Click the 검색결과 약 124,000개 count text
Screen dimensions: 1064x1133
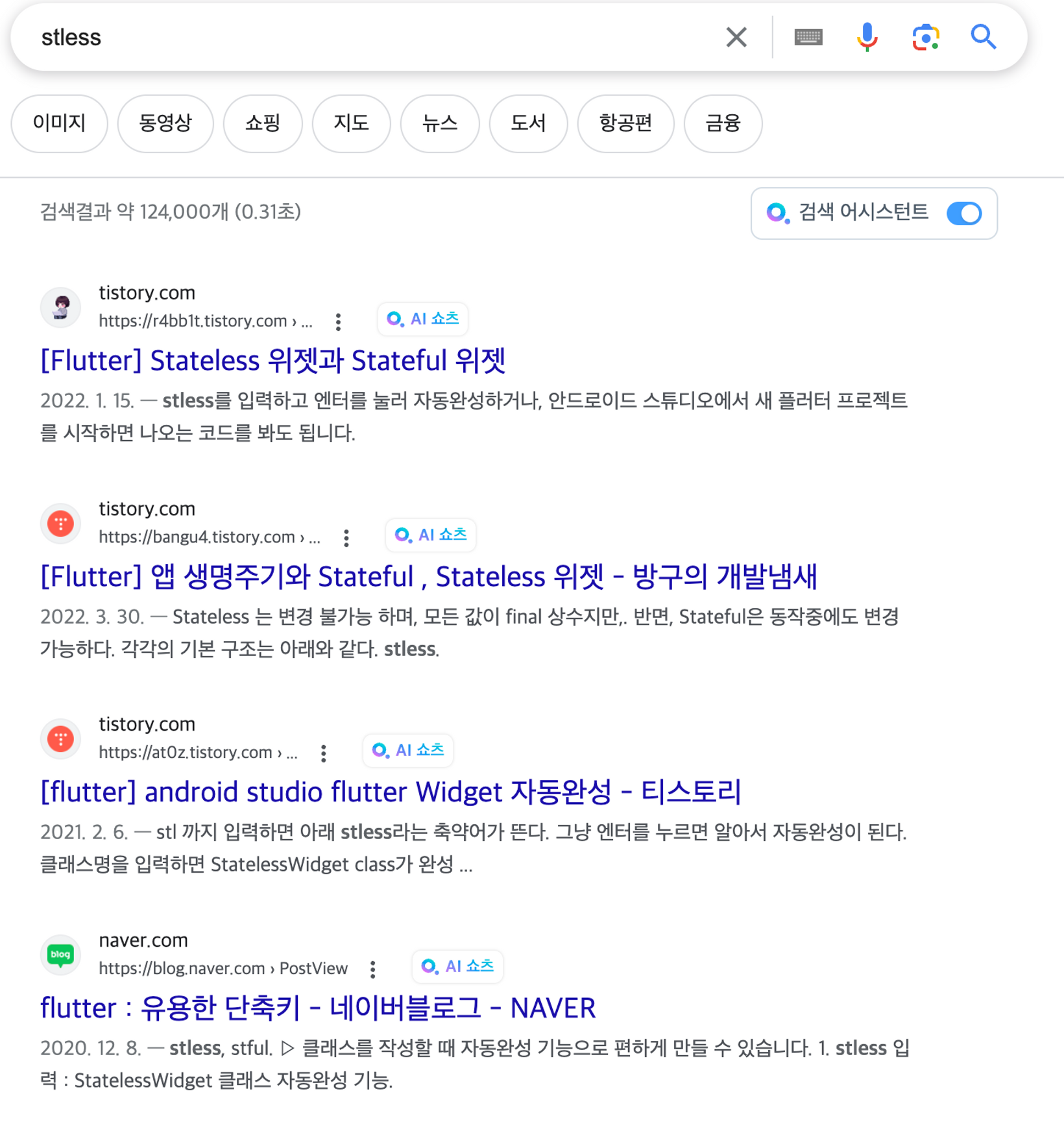171,212
